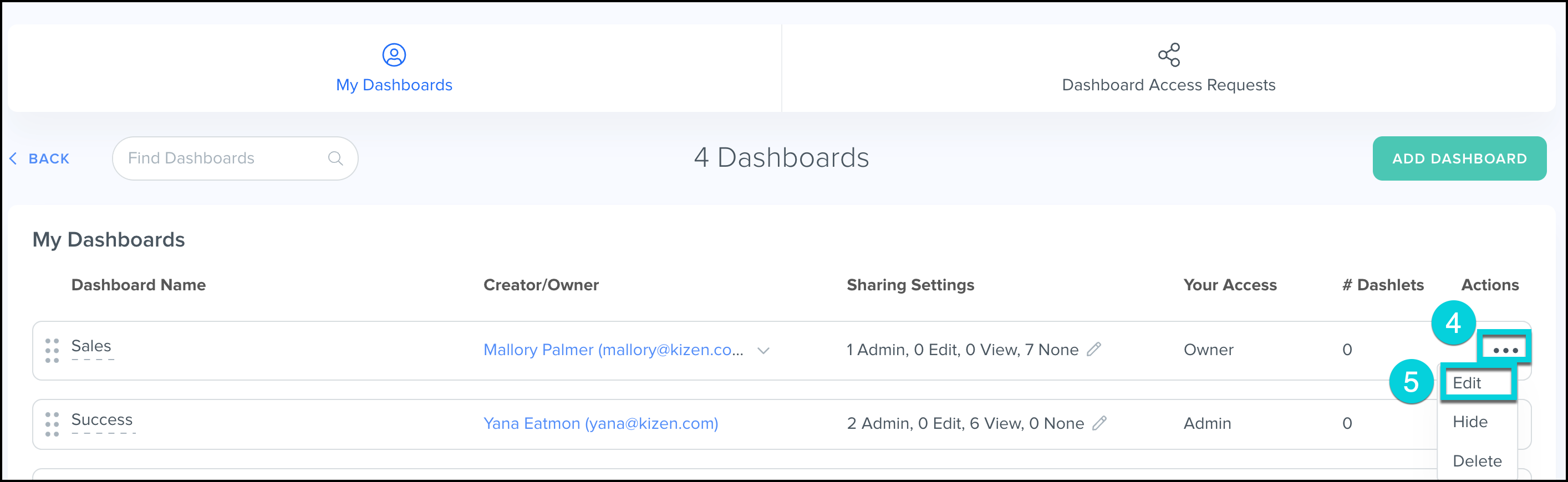The image size is (1568, 482).
Task: Focus the Find Dashboards search field
Action: click(225, 158)
